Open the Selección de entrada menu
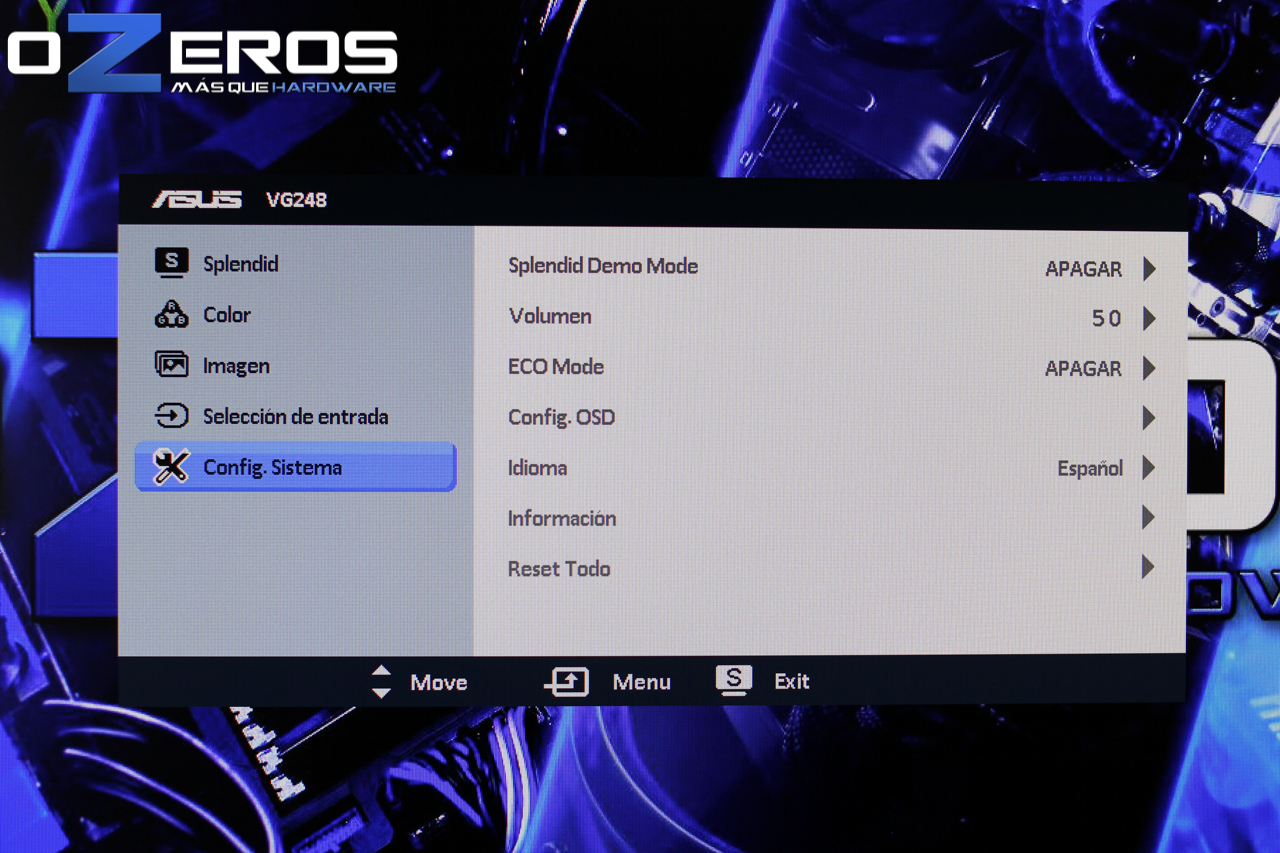This screenshot has width=1280, height=853. click(295, 416)
